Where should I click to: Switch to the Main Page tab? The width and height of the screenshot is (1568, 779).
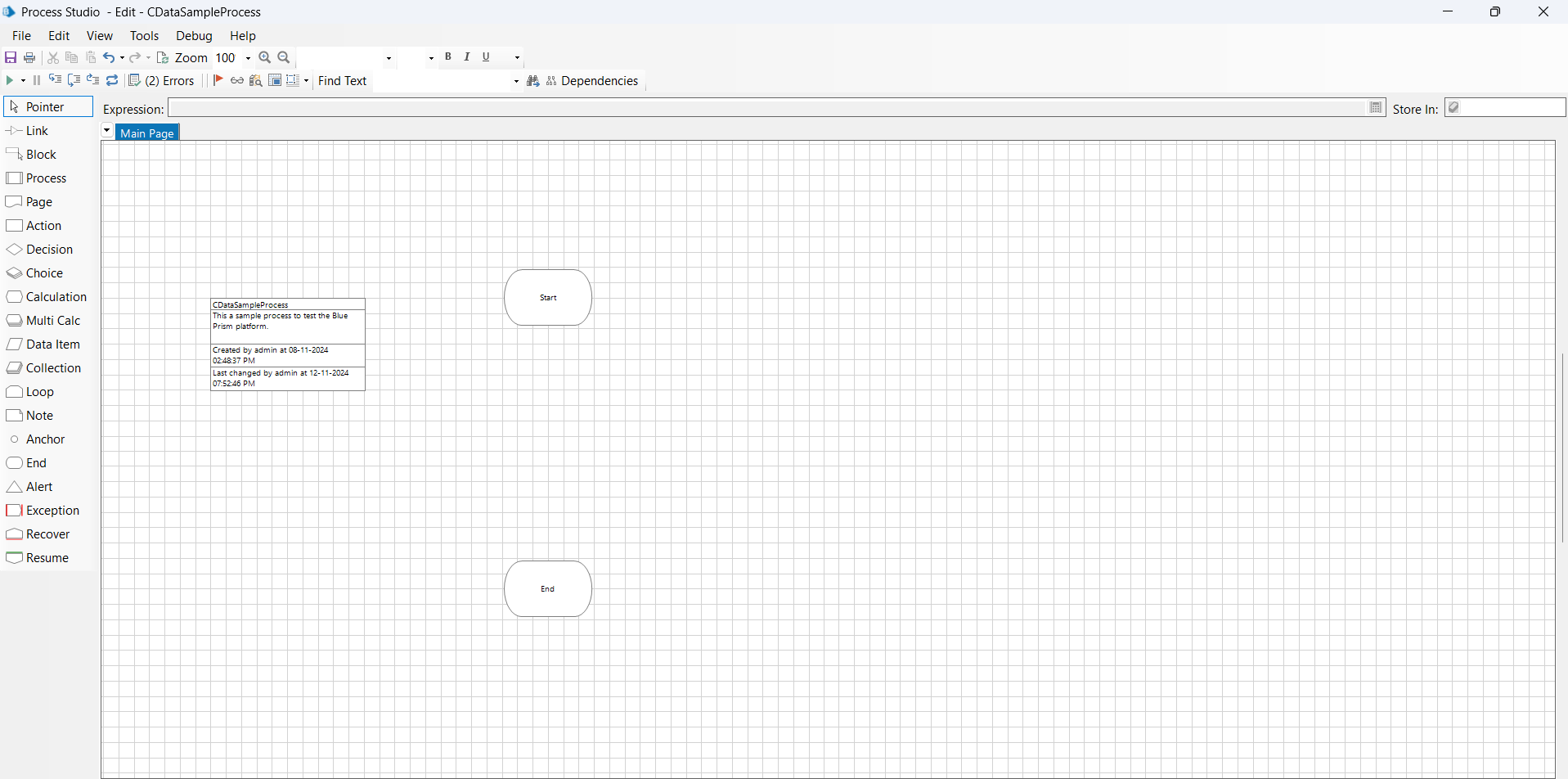(x=147, y=133)
